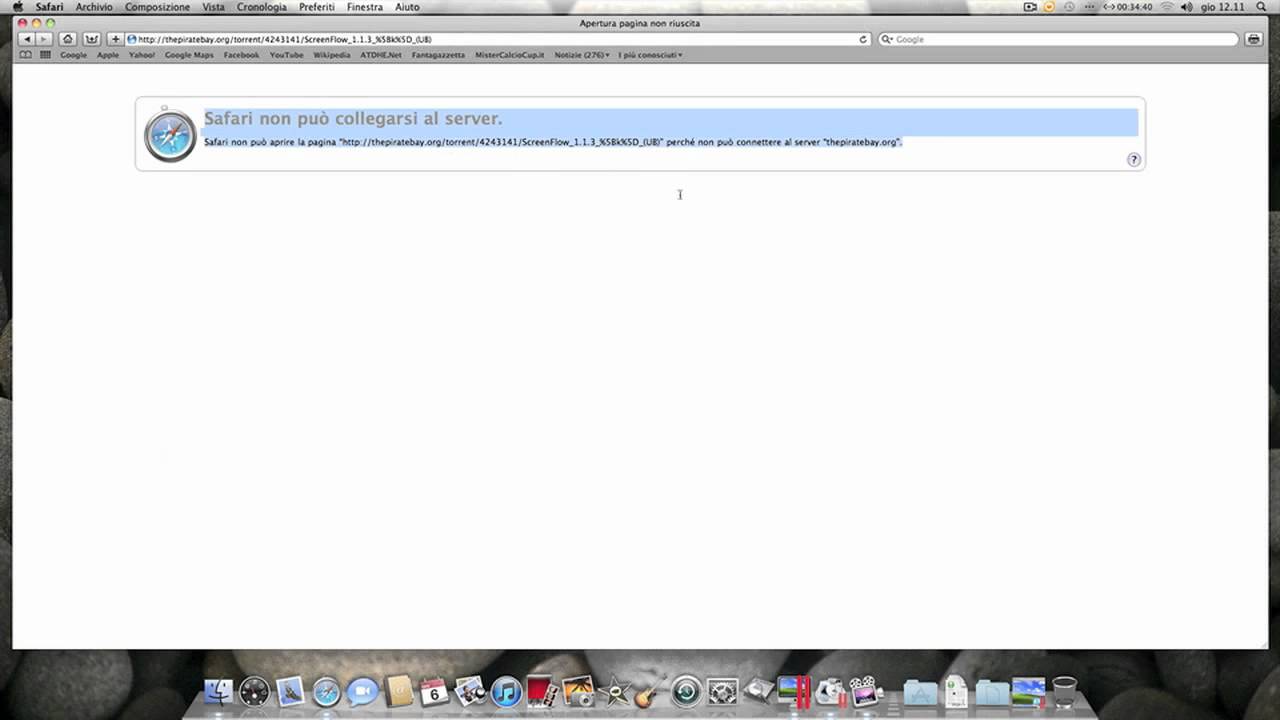1280x720 pixels.
Task: Open the Time Machine menu bar icon
Action: (1069, 7)
